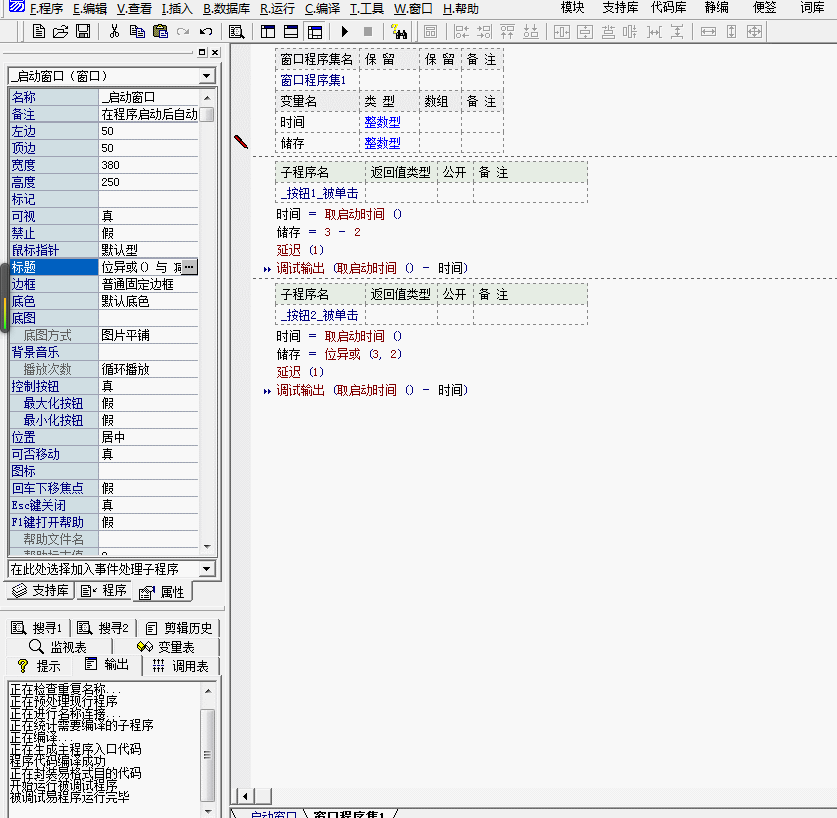Click the align bottom edges icon

(x=531, y=32)
